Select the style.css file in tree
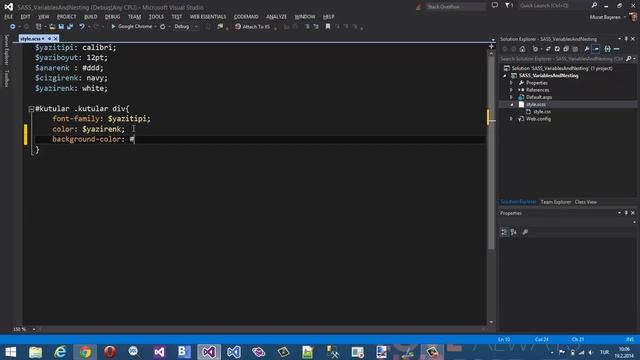The height and width of the screenshot is (360, 640). 542,111
